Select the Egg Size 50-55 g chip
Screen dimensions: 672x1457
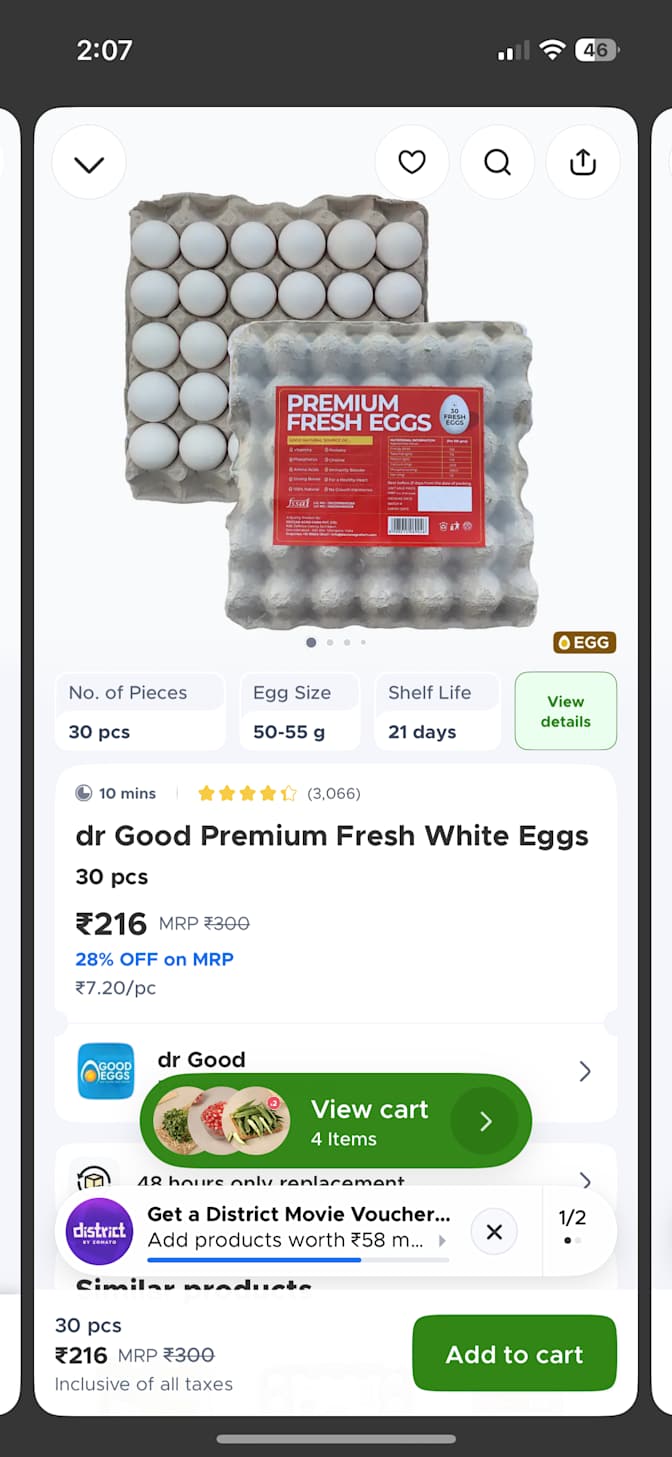300,711
